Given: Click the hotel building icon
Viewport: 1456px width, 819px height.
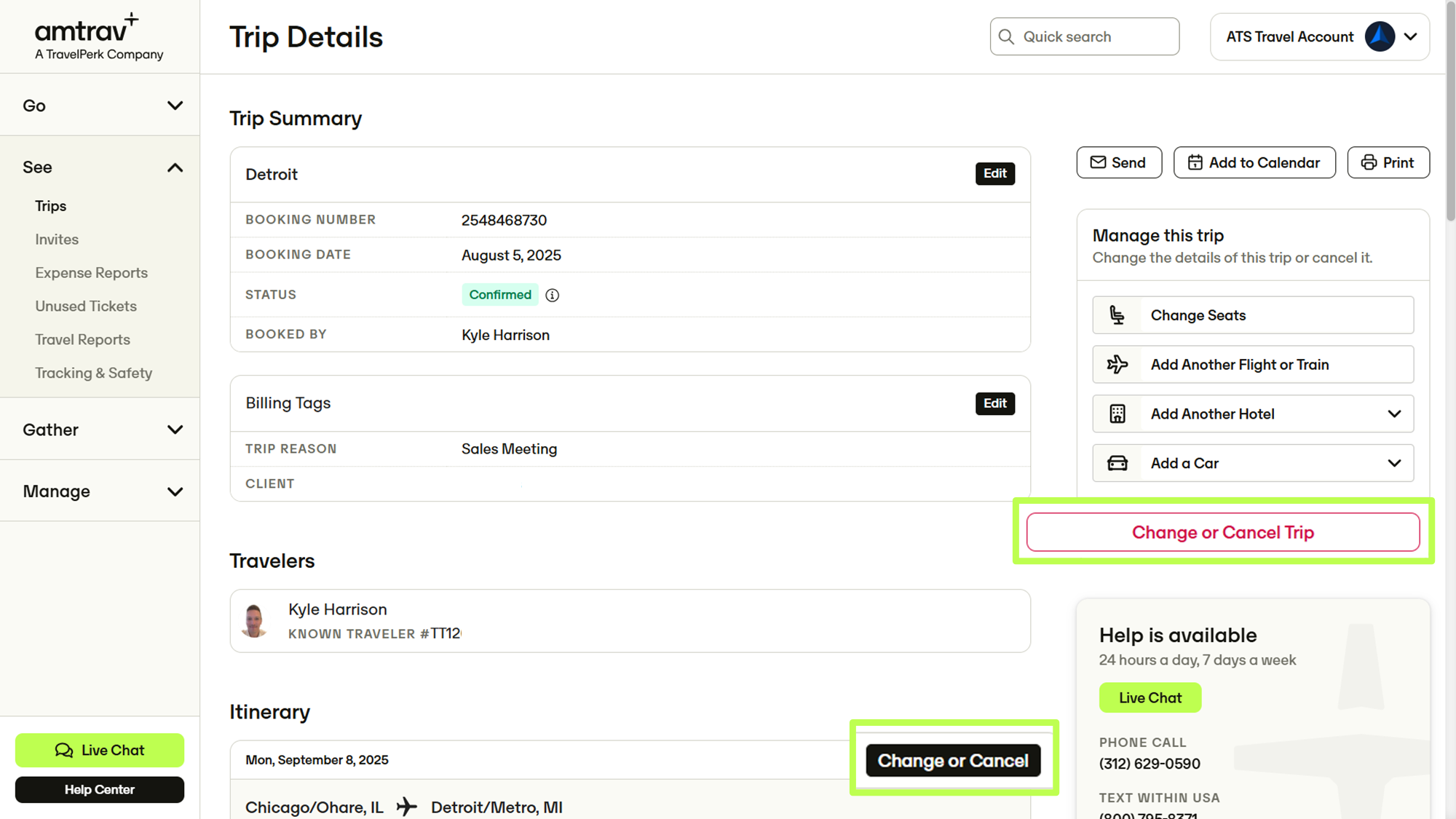Looking at the screenshot, I should [x=1117, y=414].
